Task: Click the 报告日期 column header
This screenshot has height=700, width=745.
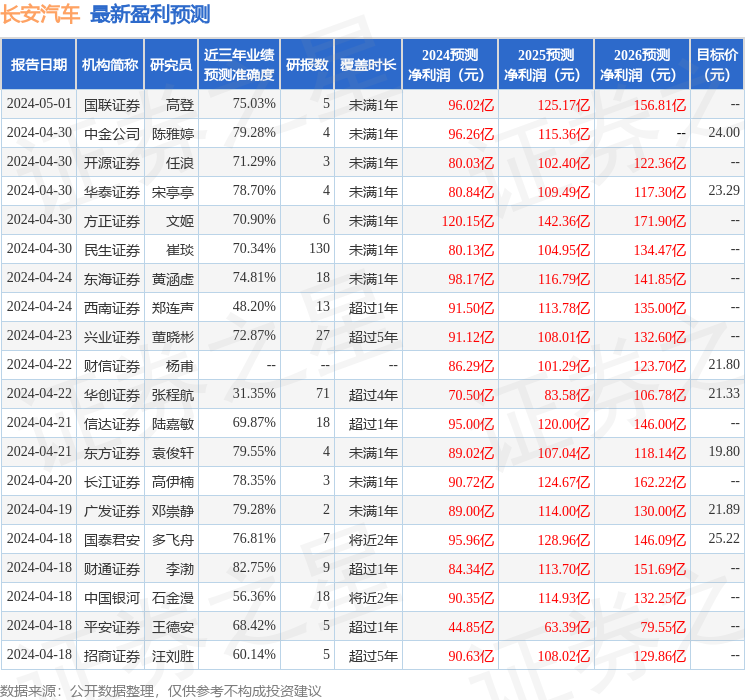Action: [38, 65]
